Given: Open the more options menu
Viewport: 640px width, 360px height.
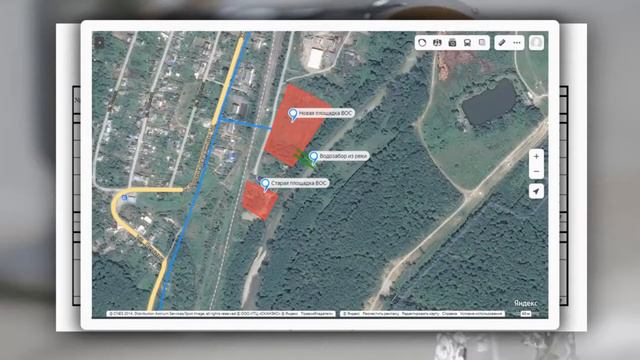Looking at the screenshot, I should pos(517,43).
